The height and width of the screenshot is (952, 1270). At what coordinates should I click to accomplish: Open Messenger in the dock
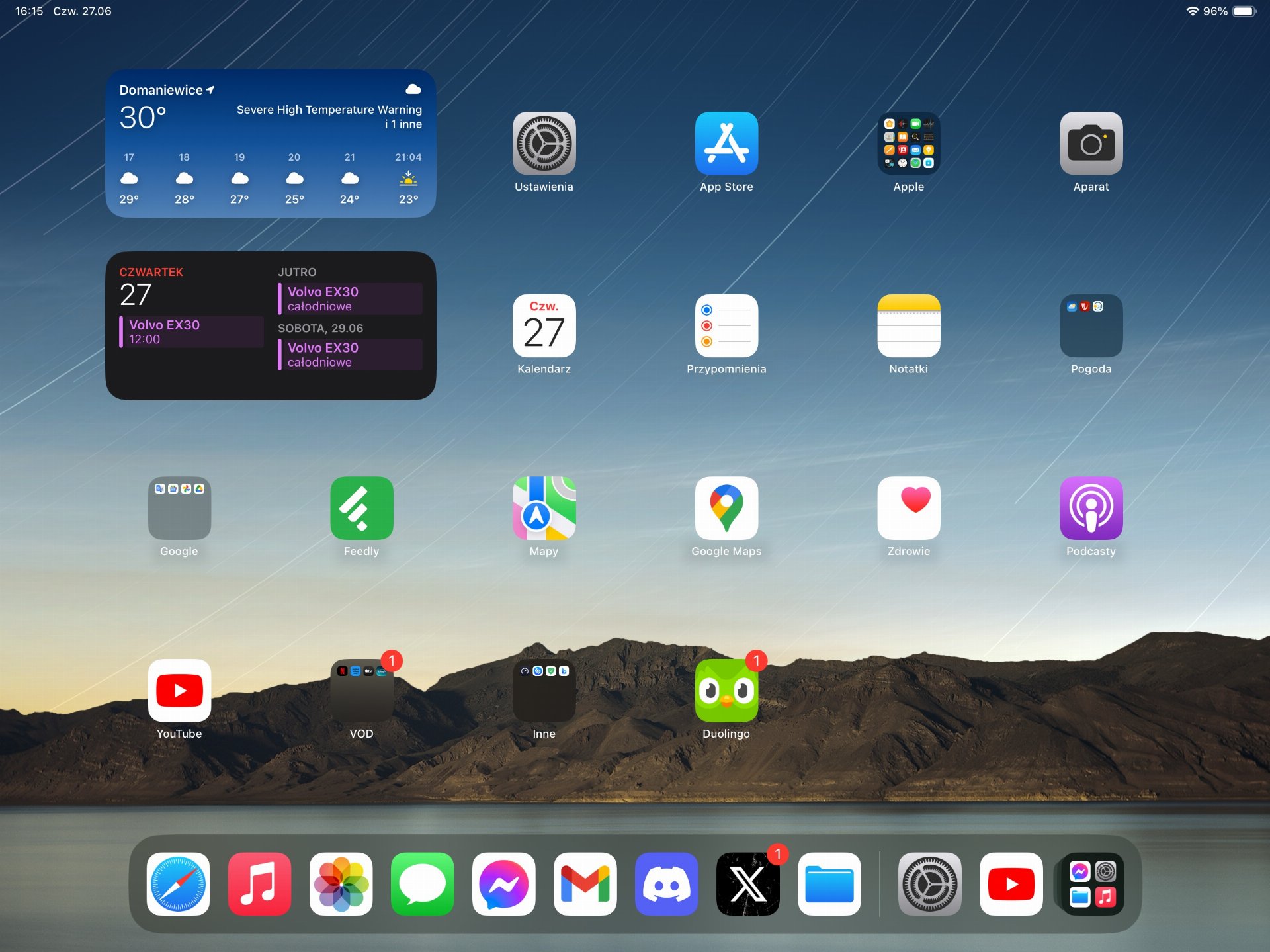[x=503, y=884]
